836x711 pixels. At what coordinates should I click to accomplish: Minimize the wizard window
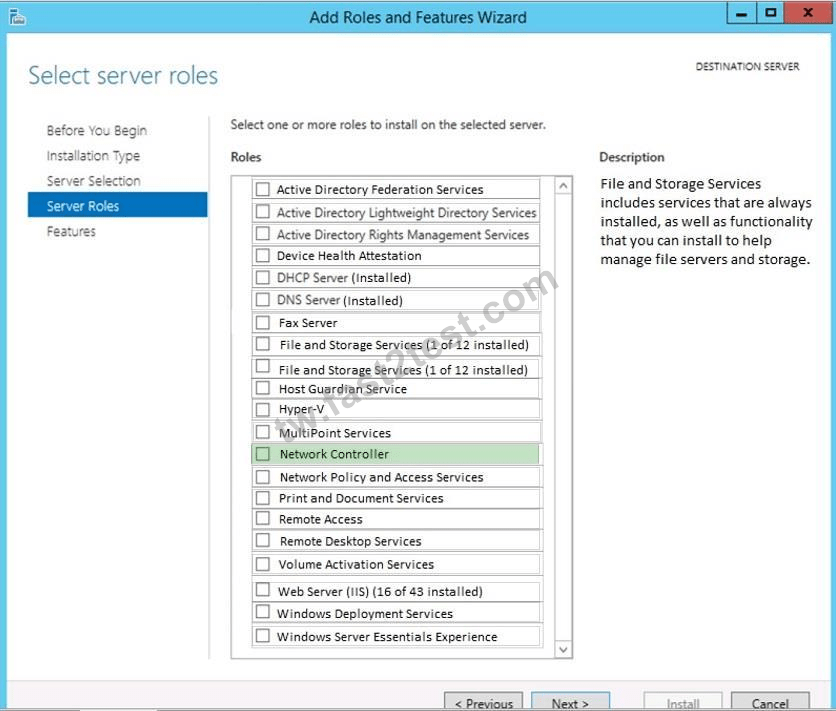[x=742, y=13]
